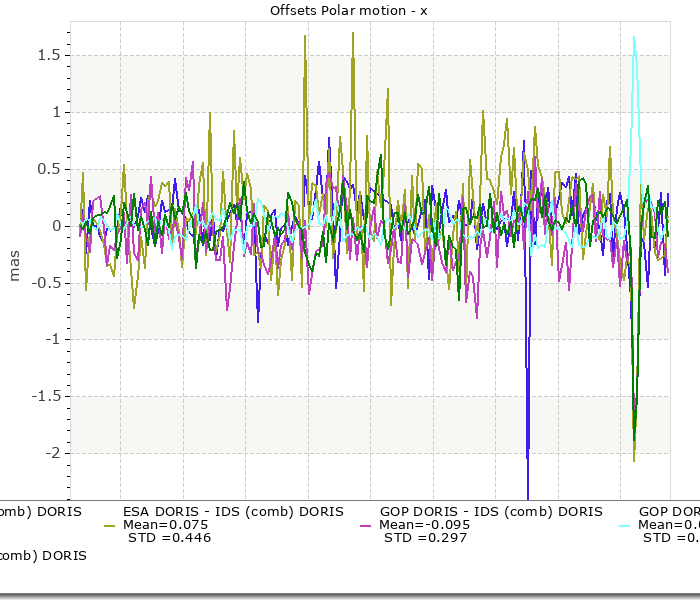Click the -2 y-axis tick label
This screenshot has width=700, height=600.
(x=49, y=452)
